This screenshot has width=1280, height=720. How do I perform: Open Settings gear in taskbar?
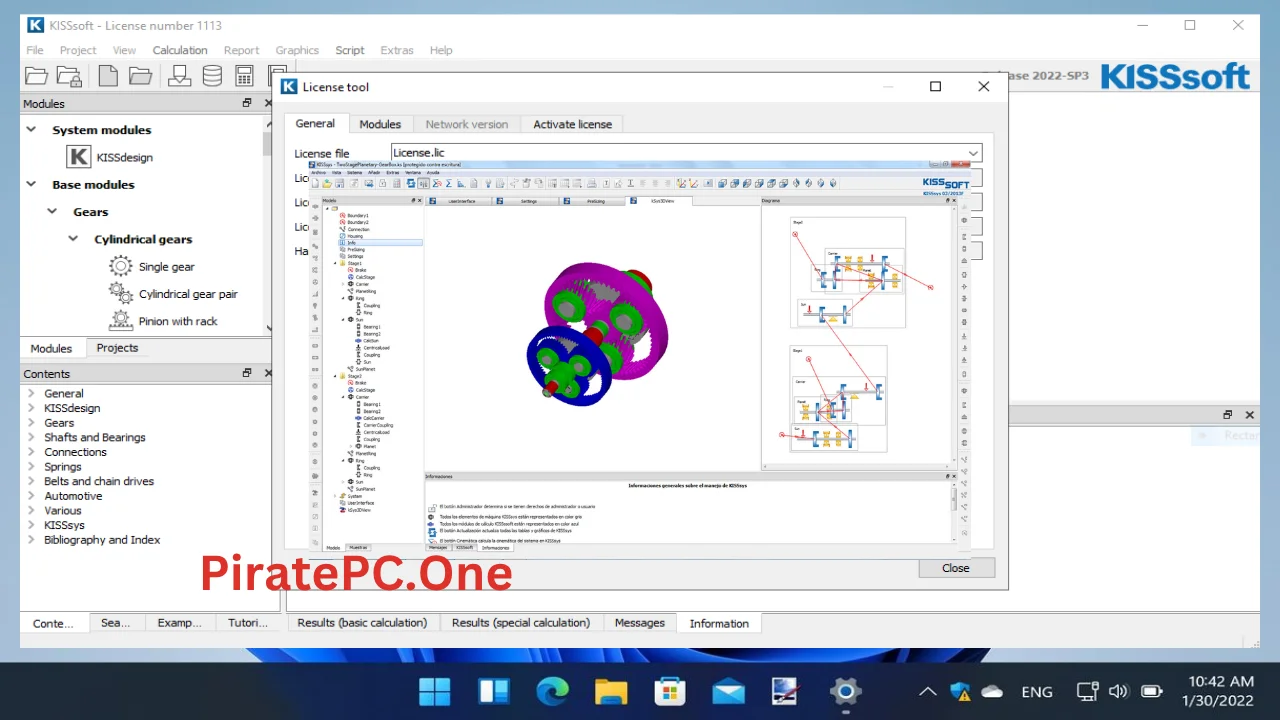(x=845, y=691)
